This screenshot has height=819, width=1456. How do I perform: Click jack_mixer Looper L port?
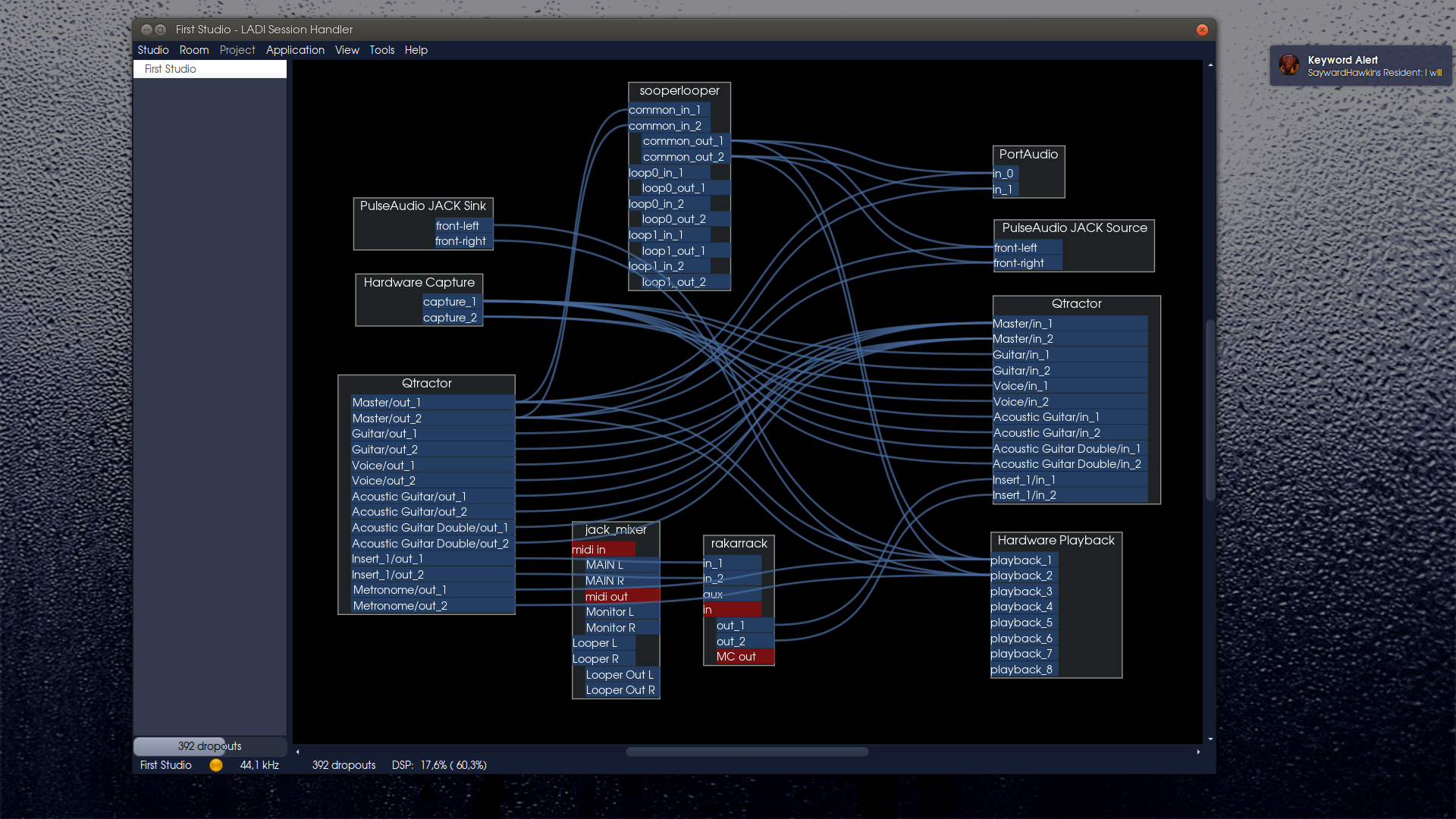point(603,643)
